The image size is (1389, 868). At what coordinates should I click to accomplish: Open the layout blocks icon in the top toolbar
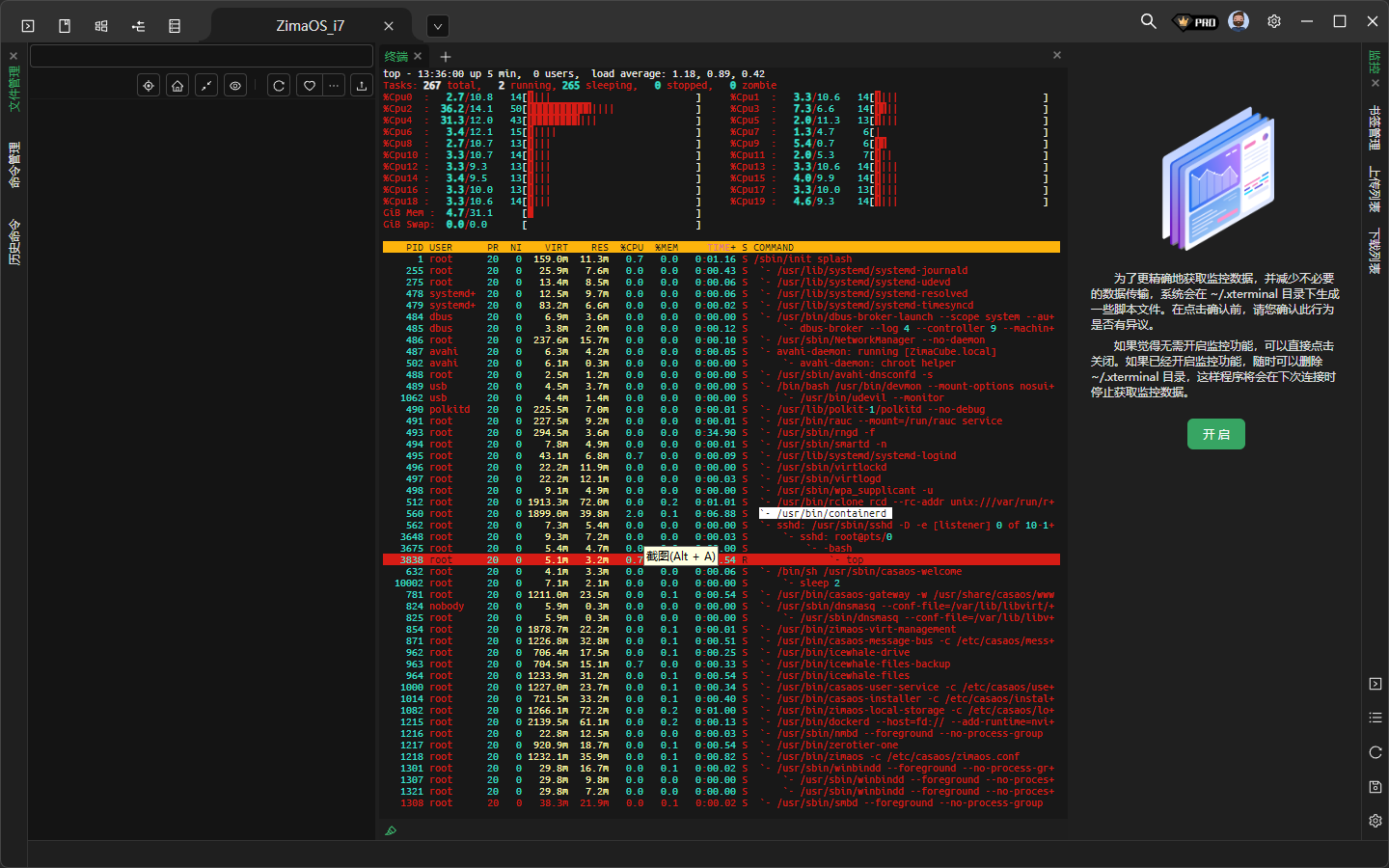101,26
